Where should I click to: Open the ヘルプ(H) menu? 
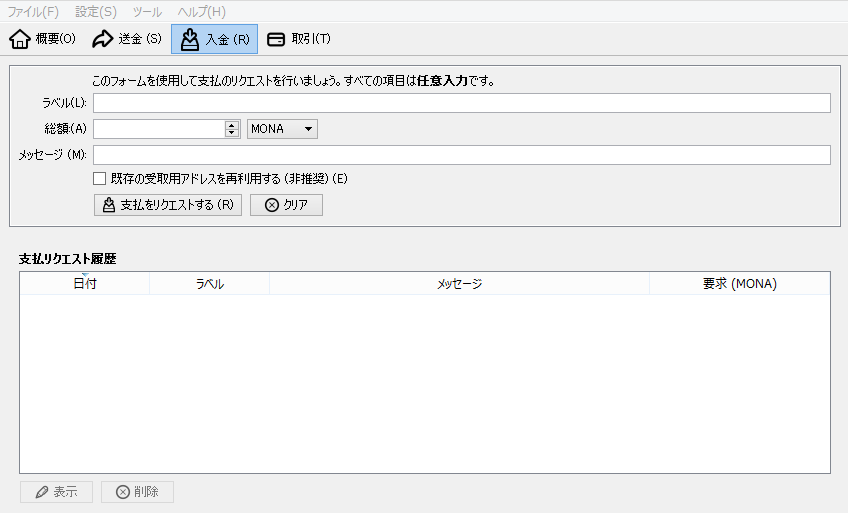tap(202, 11)
